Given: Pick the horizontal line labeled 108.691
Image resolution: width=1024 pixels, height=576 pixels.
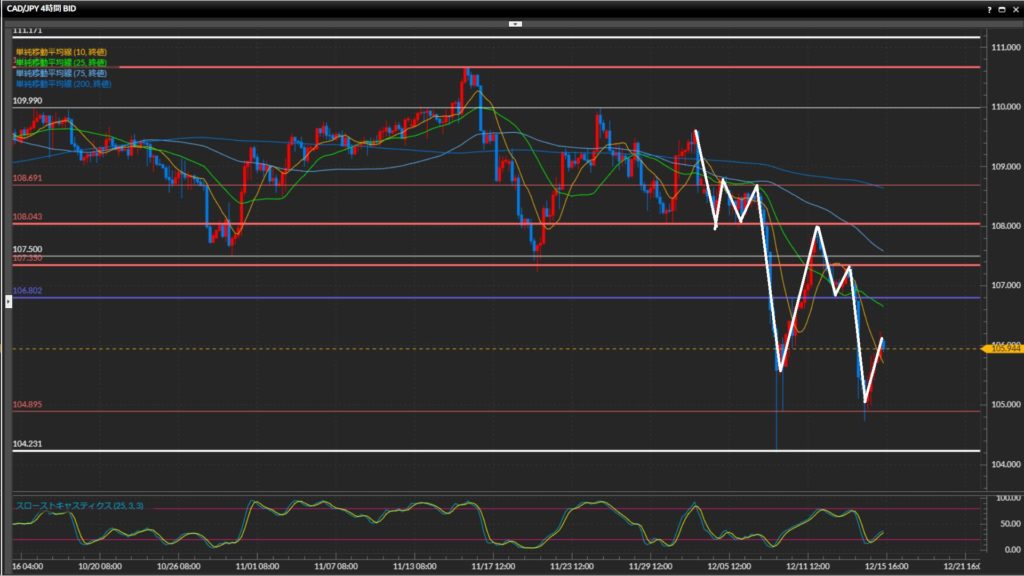Looking at the screenshot, I should (x=400, y=185).
